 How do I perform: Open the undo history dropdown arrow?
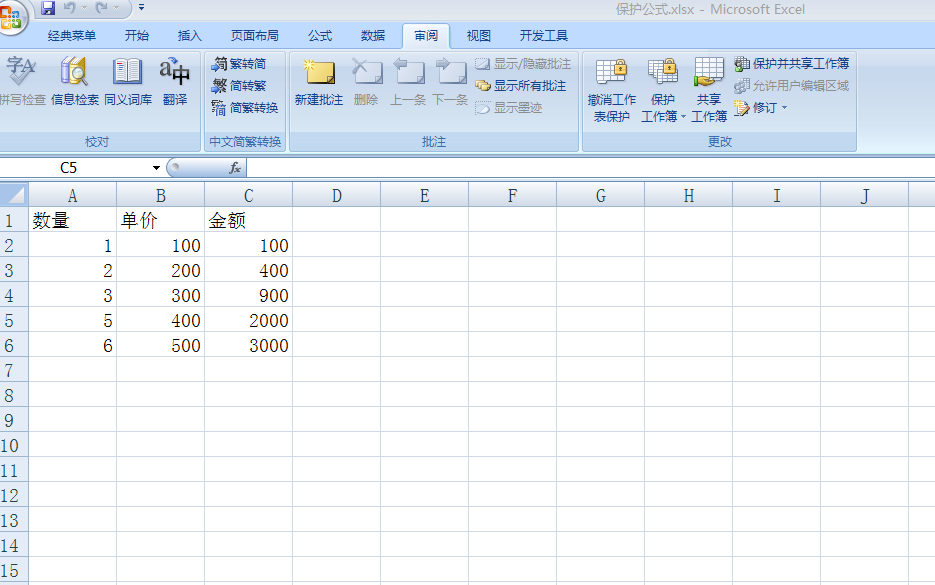(x=84, y=8)
